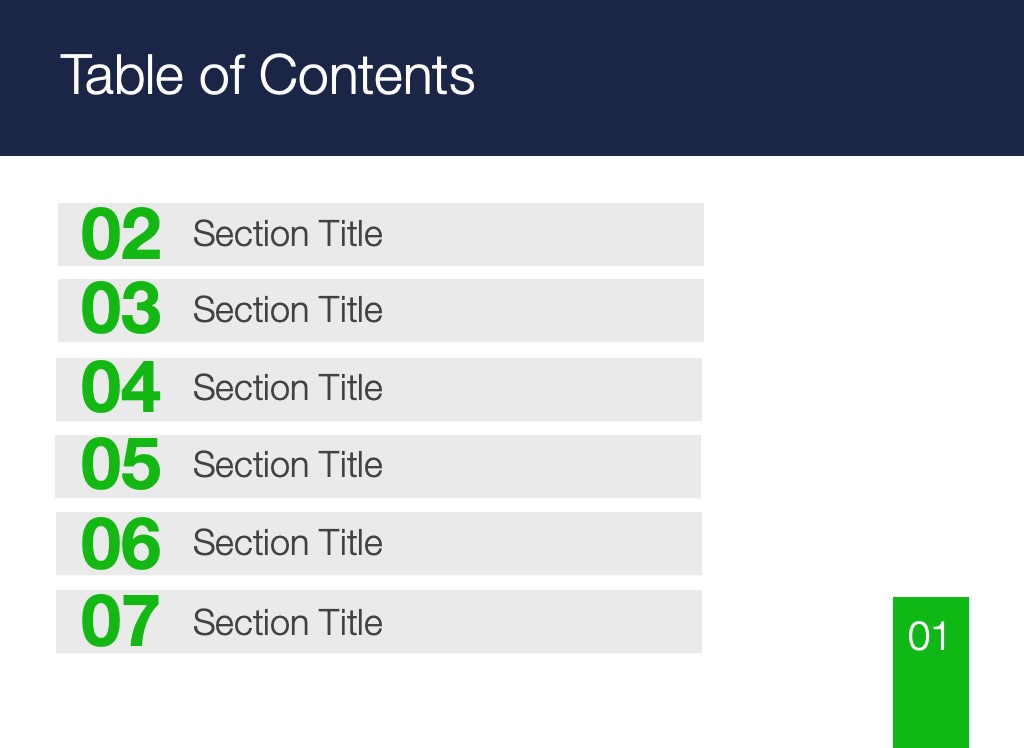Select the green page number box
Image resolution: width=1024 pixels, height=748 pixels.
pyautogui.click(x=931, y=672)
